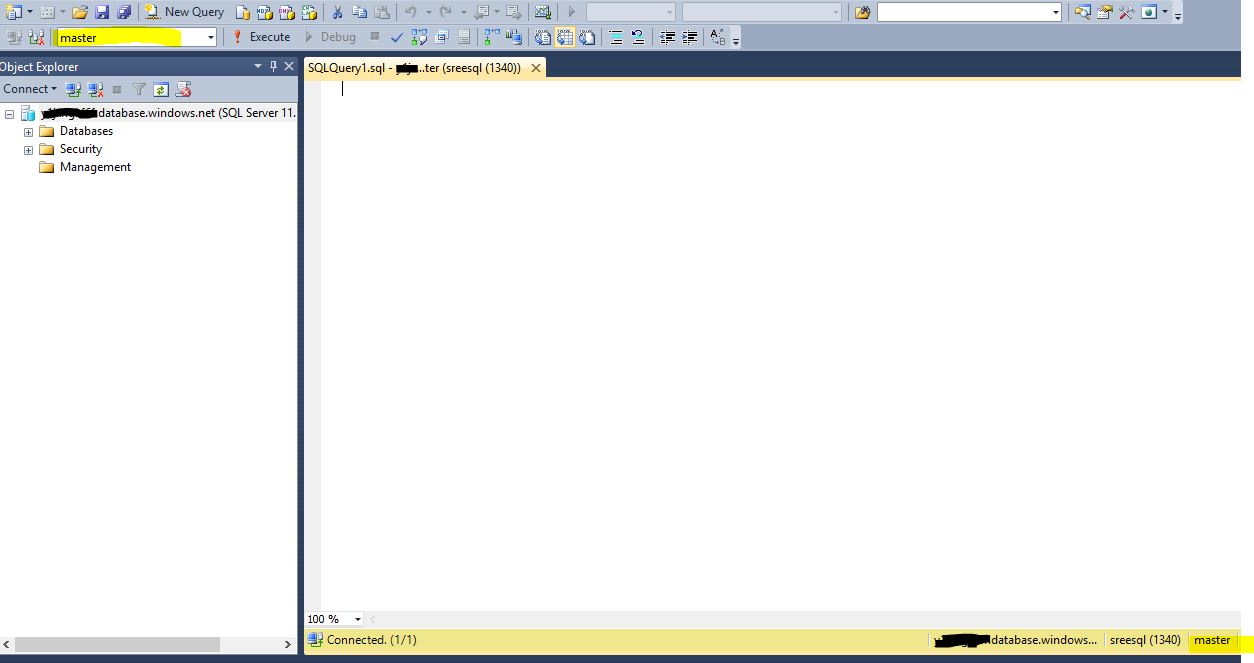Click the Parse query checkmark icon
The height and width of the screenshot is (663, 1254).
397,37
